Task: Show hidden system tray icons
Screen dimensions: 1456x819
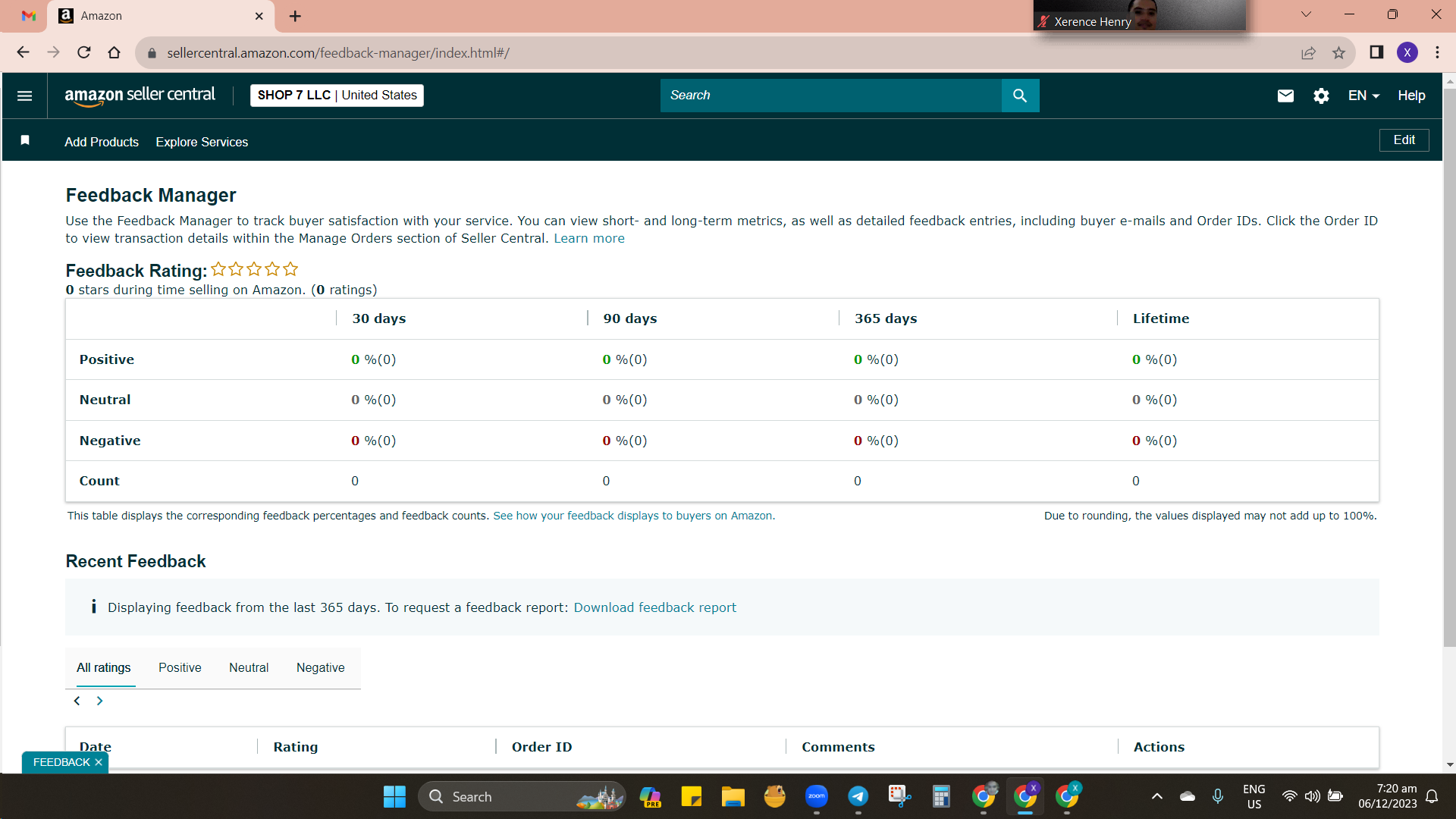Action: click(x=1156, y=796)
